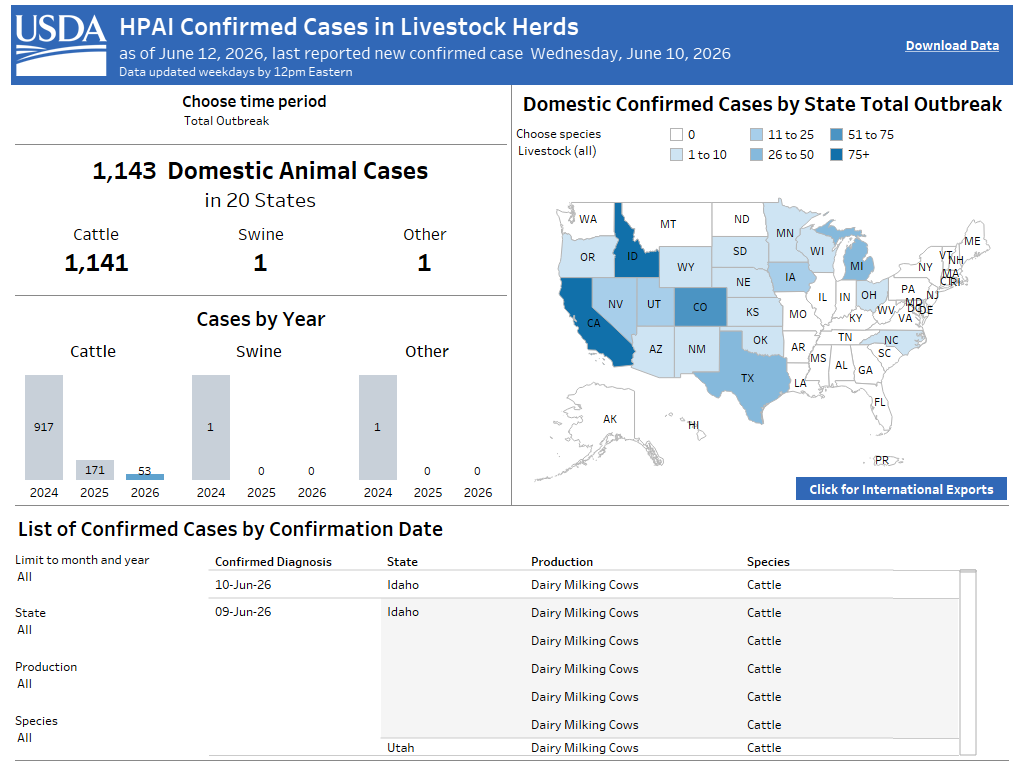This screenshot has height=768, width=1024.
Task: Click the cases list vertical scrollbar
Action: click(x=968, y=662)
